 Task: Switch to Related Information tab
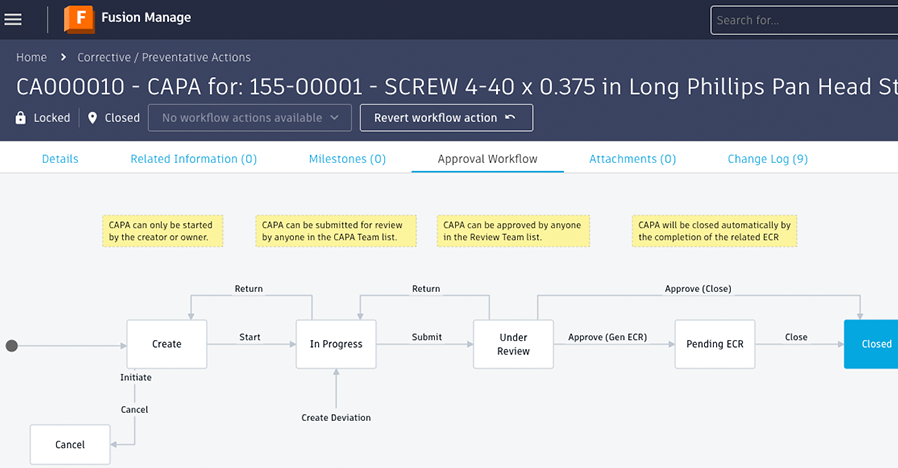tap(193, 159)
